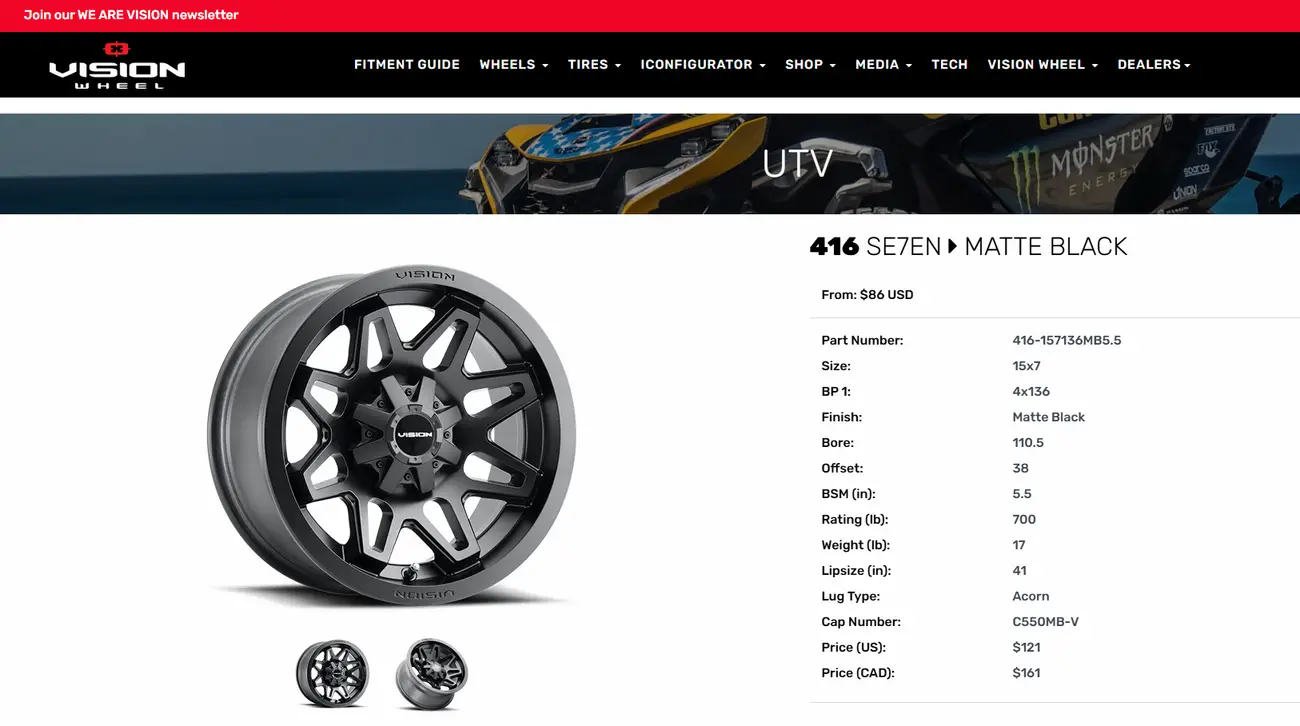1300x726 pixels.
Task: Go to the Tech page
Action: [x=949, y=64]
